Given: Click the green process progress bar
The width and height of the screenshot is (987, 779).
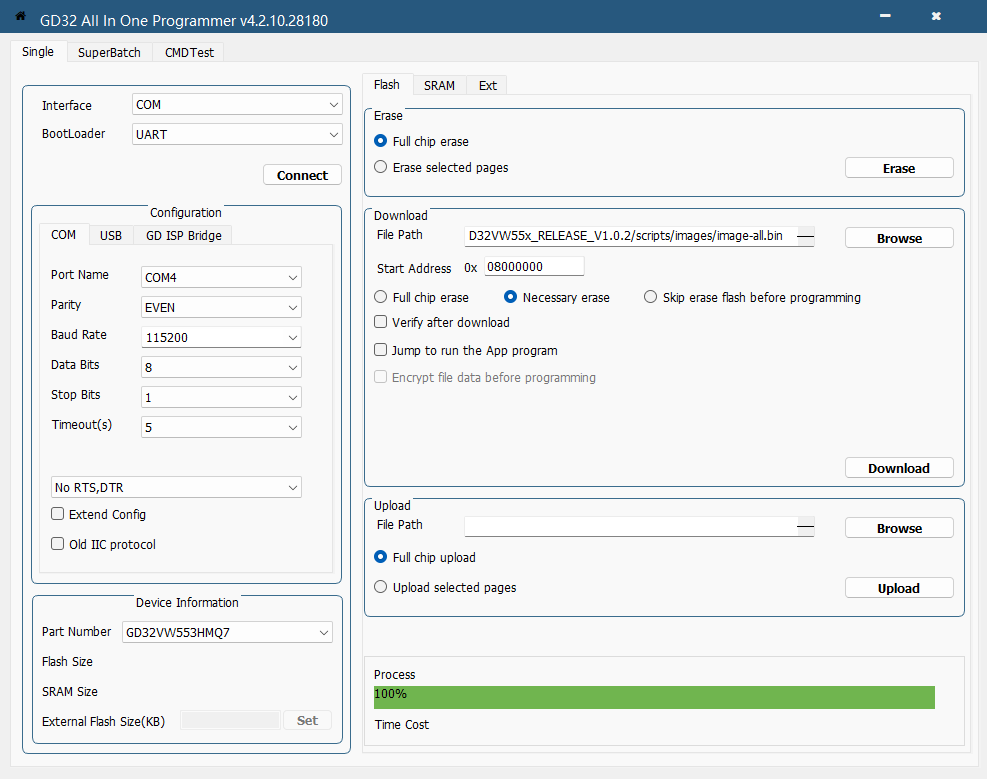Looking at the screenshot, I should coord(654,696).
